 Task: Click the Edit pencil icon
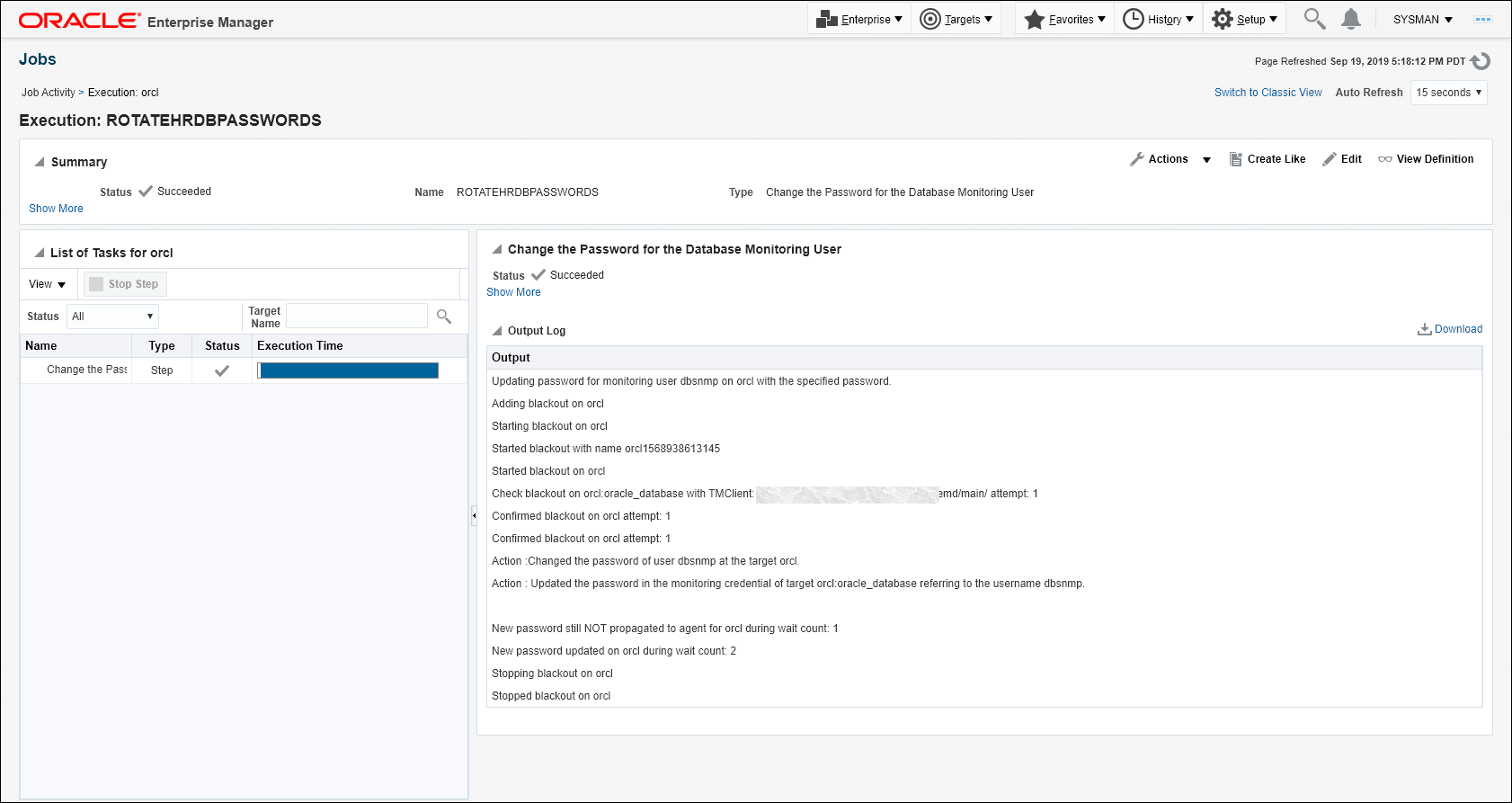tap(1330, 159)
